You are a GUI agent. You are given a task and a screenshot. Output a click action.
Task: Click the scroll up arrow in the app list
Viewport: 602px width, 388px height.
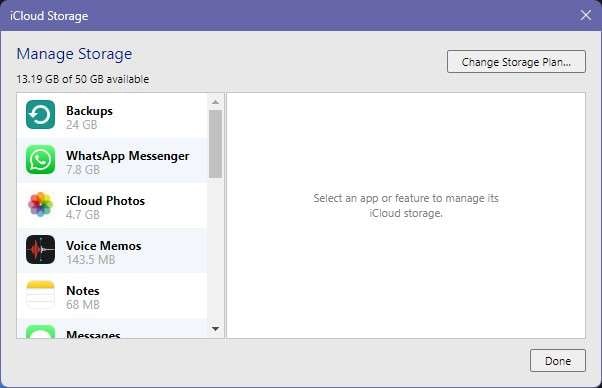point(216,102)
